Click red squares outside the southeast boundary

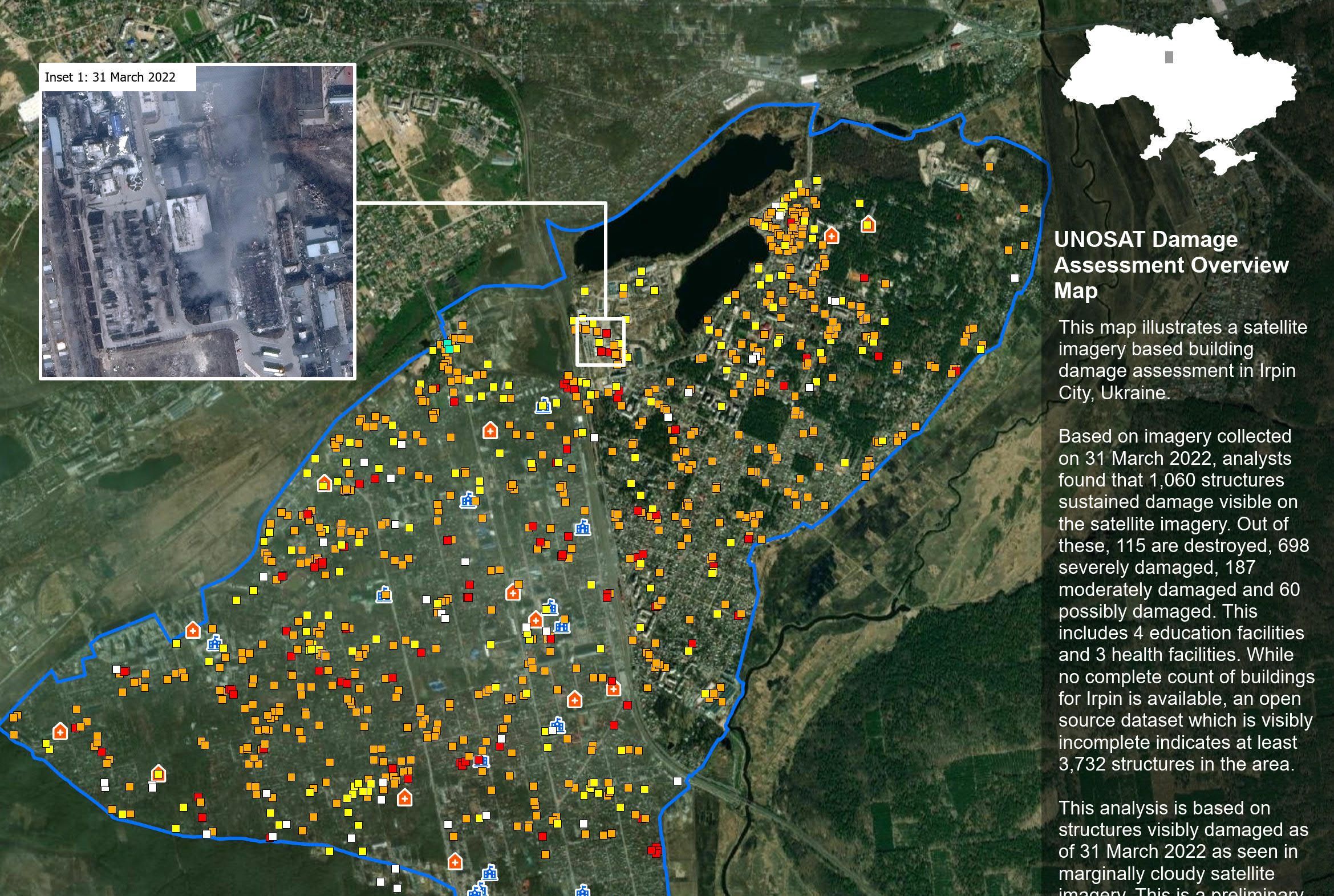coord(655,850)
